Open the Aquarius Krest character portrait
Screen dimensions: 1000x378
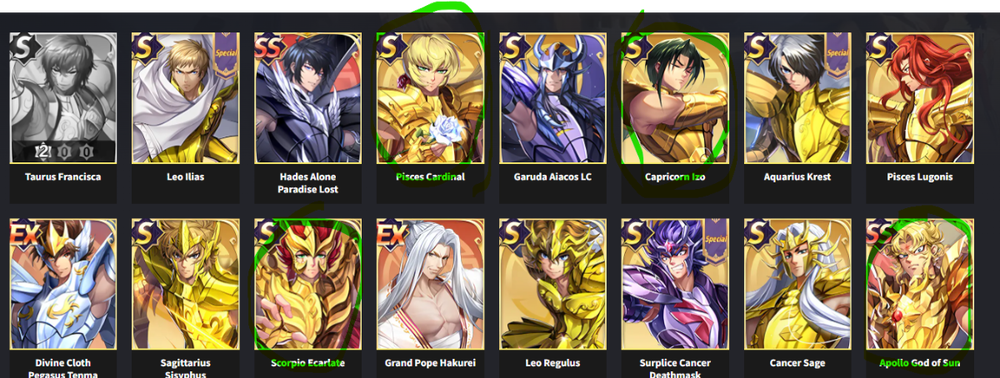[798, 98]
